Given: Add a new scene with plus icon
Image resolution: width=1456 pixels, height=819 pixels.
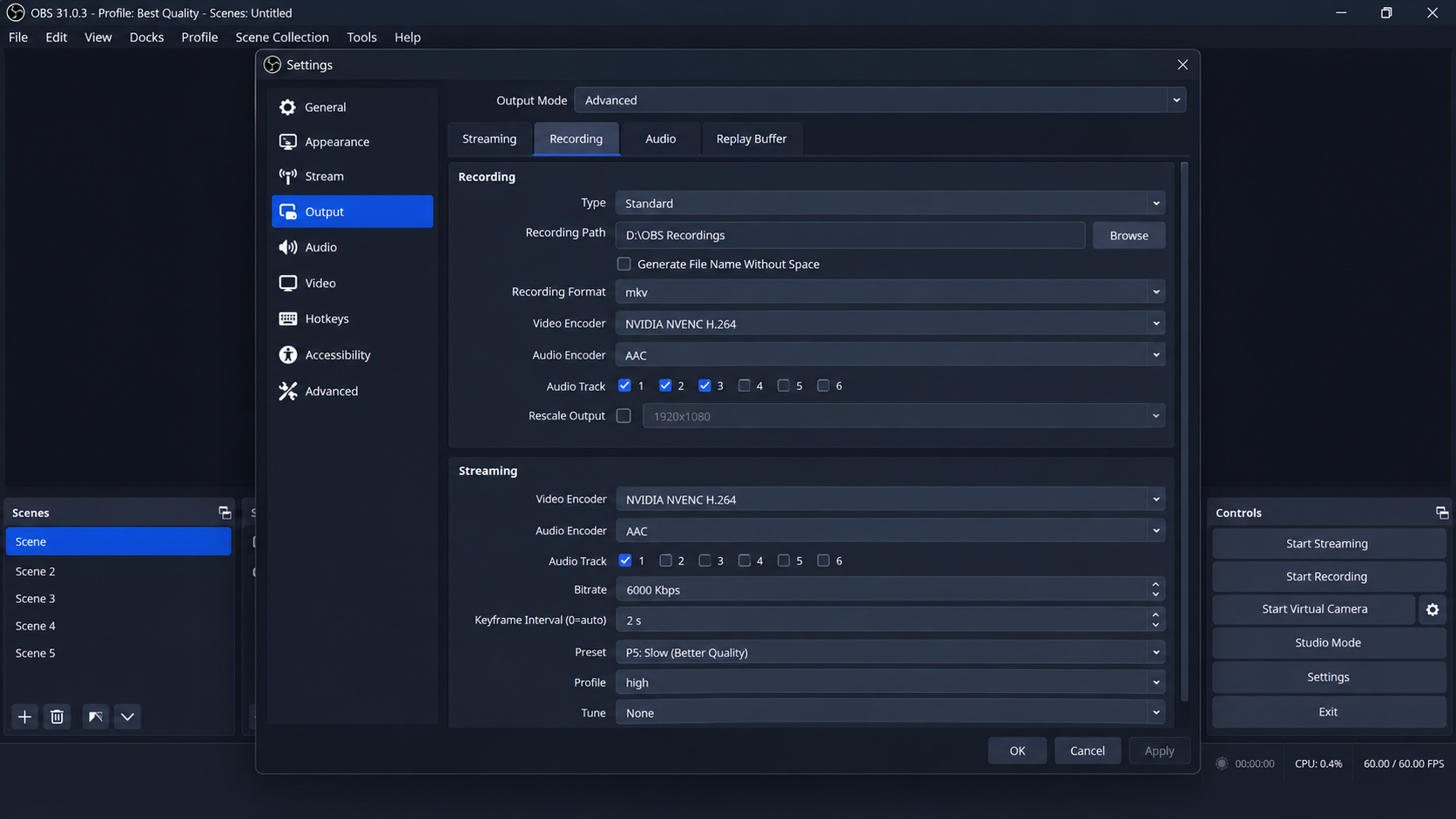Looking at the screenshot, I should [24, 716].
